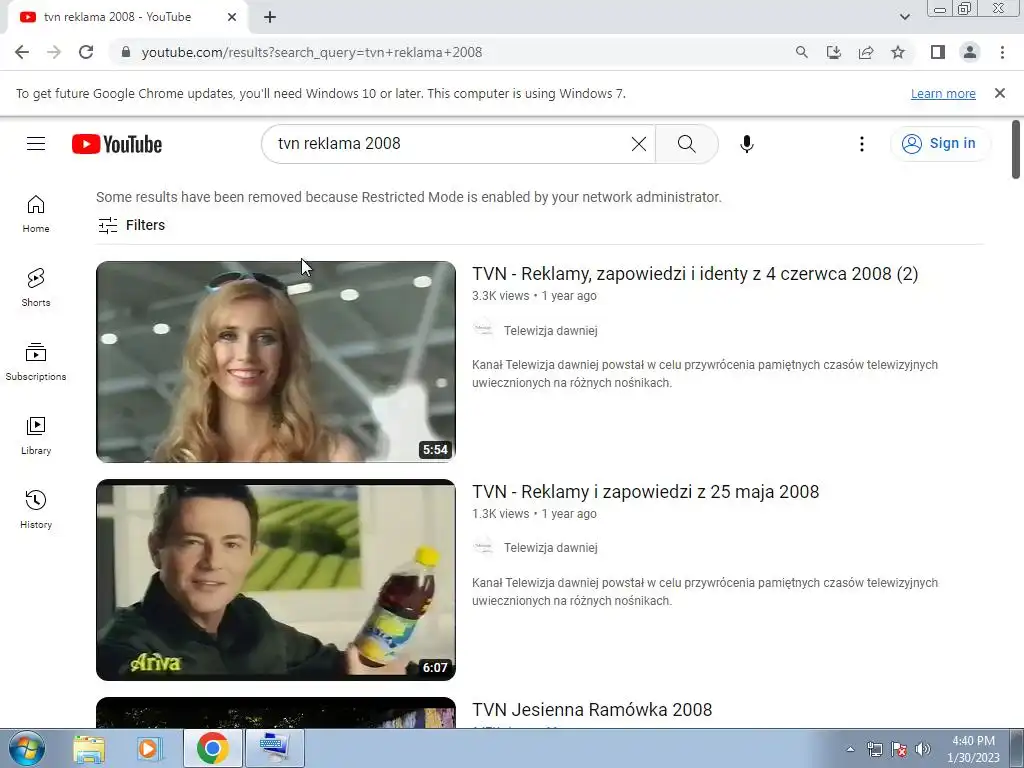Click the browser address bar URL
The width and height of the screenshot is (1024, 768).
[x=312, y=52]
